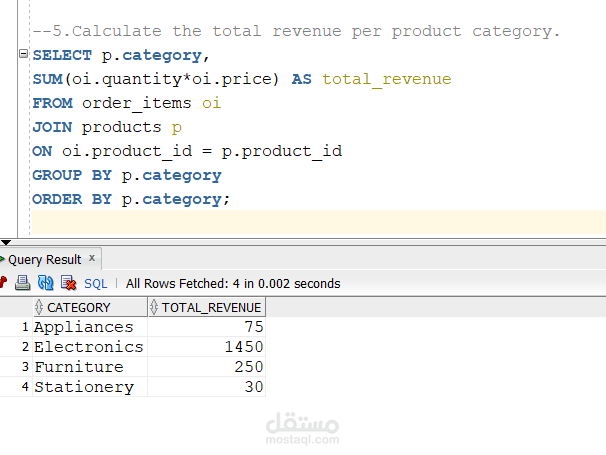Switch to the Query Result tab

(44, 259)
